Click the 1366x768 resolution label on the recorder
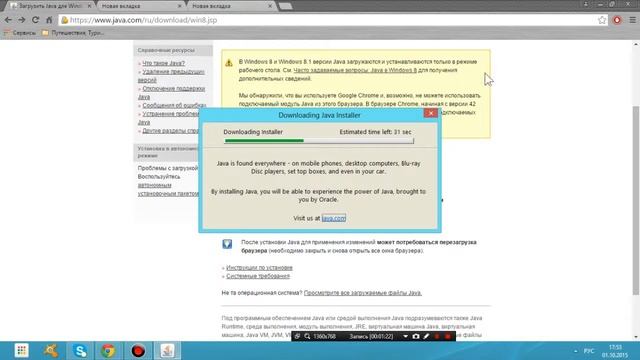Viewport: 640px width, 360px height. pos(324,336)
